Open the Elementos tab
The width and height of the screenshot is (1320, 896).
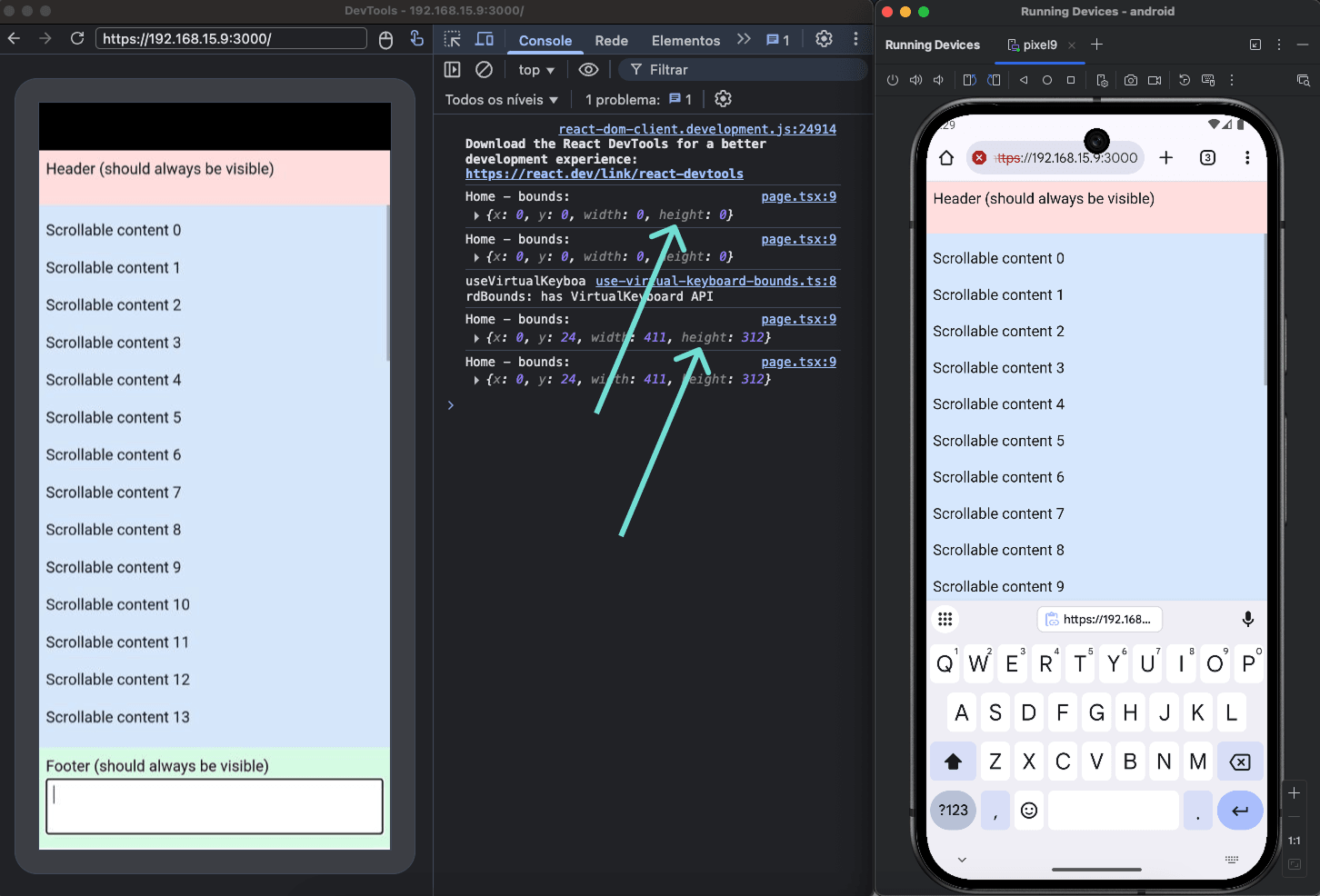(685, 40)
